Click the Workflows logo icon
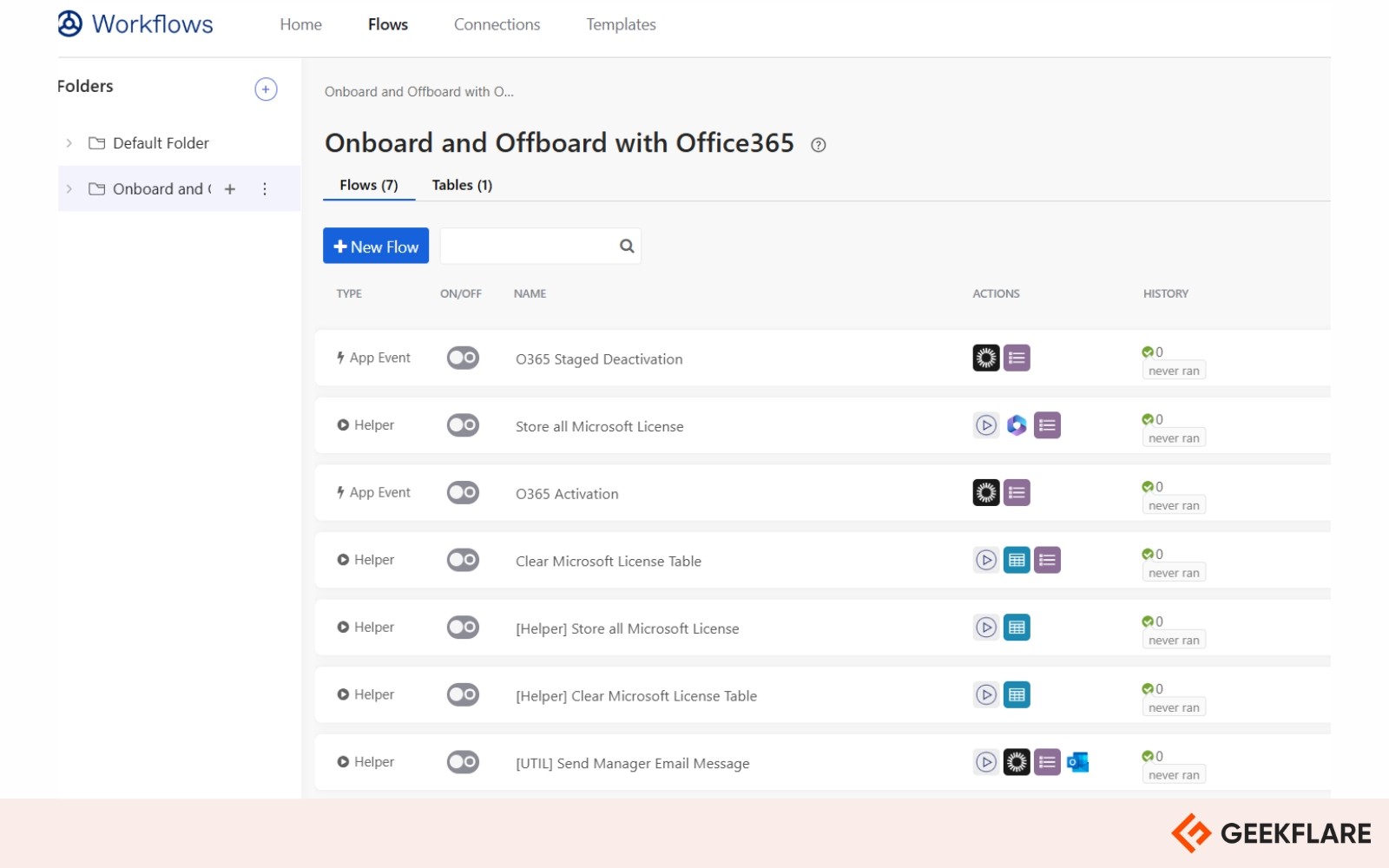Viewport: 1389px width, 868px height. pyautogui.click(x=70, y=23)
